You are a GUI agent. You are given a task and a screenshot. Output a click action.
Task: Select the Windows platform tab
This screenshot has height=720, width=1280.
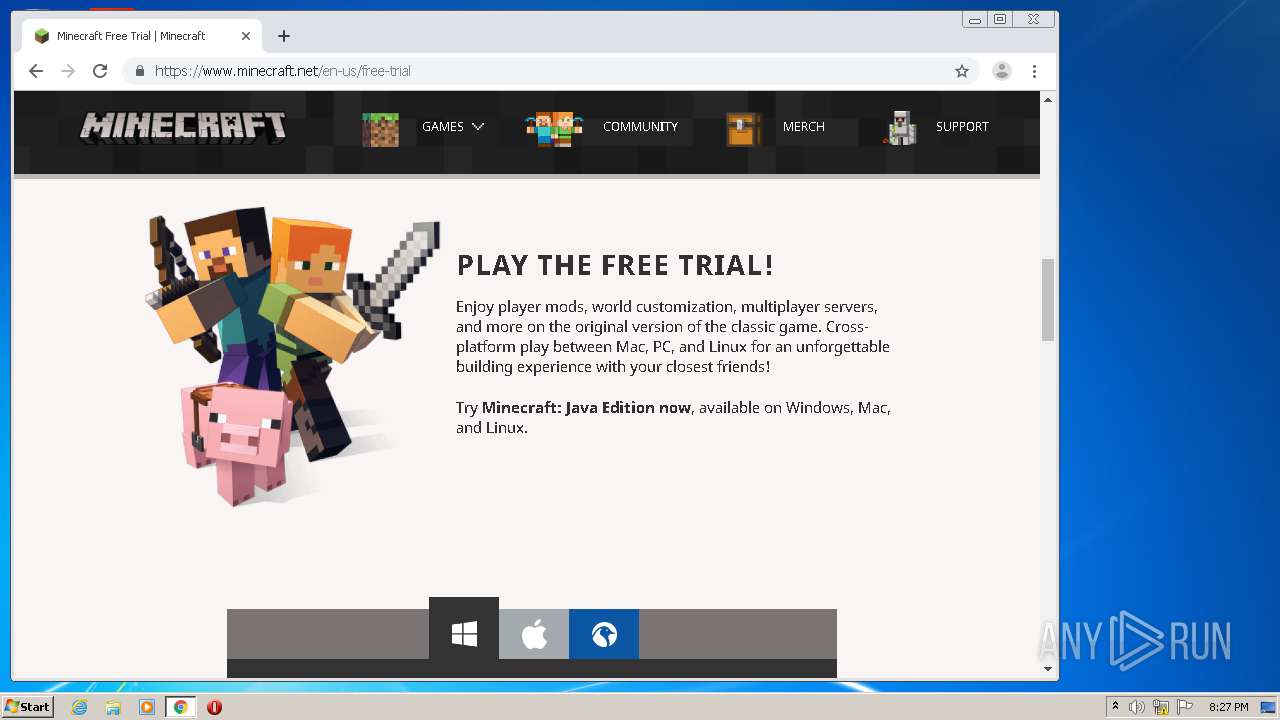pyautogui.click(x=464, y=634)
